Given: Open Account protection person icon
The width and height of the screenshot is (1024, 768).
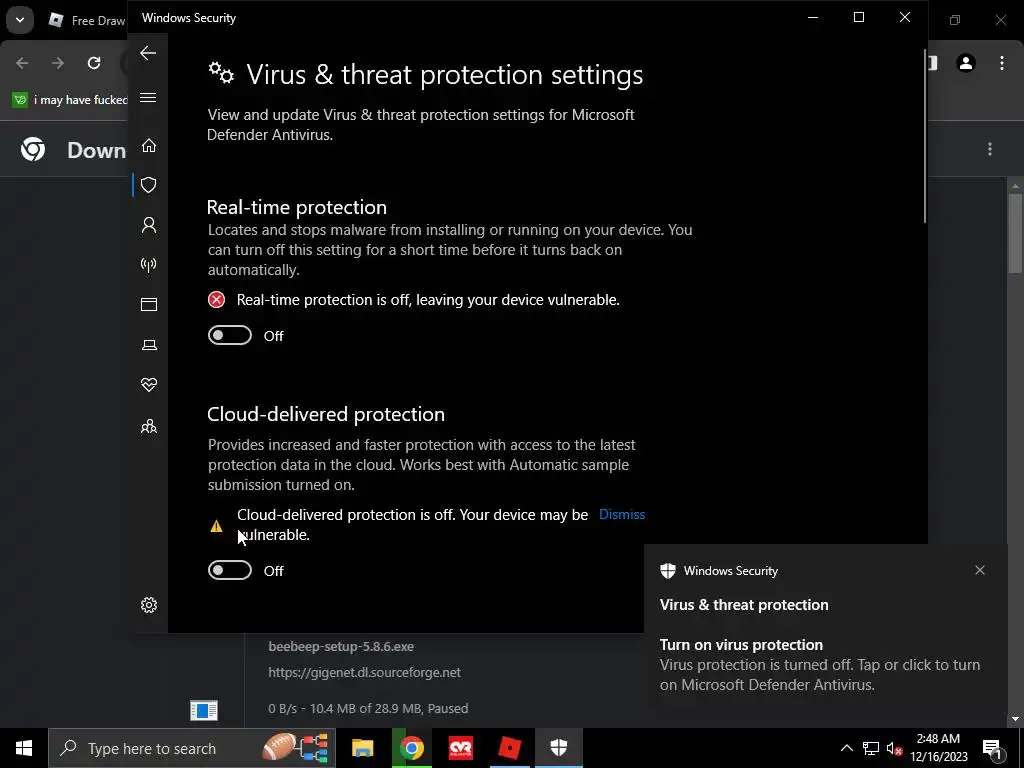Looking at the screenshot, I should point(149,225).
